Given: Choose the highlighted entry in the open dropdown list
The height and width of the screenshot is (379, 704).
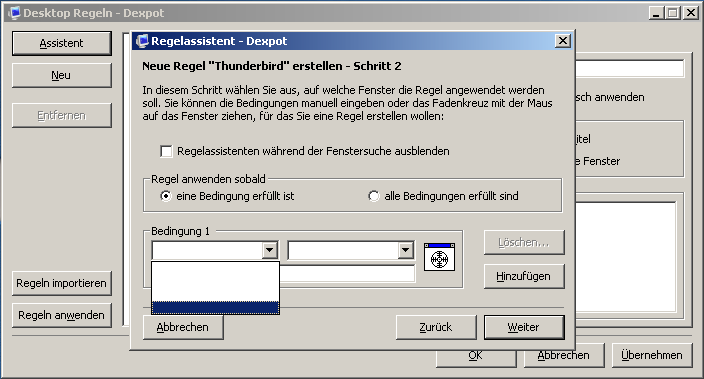Looking at the screenshot, I should 216,308.
